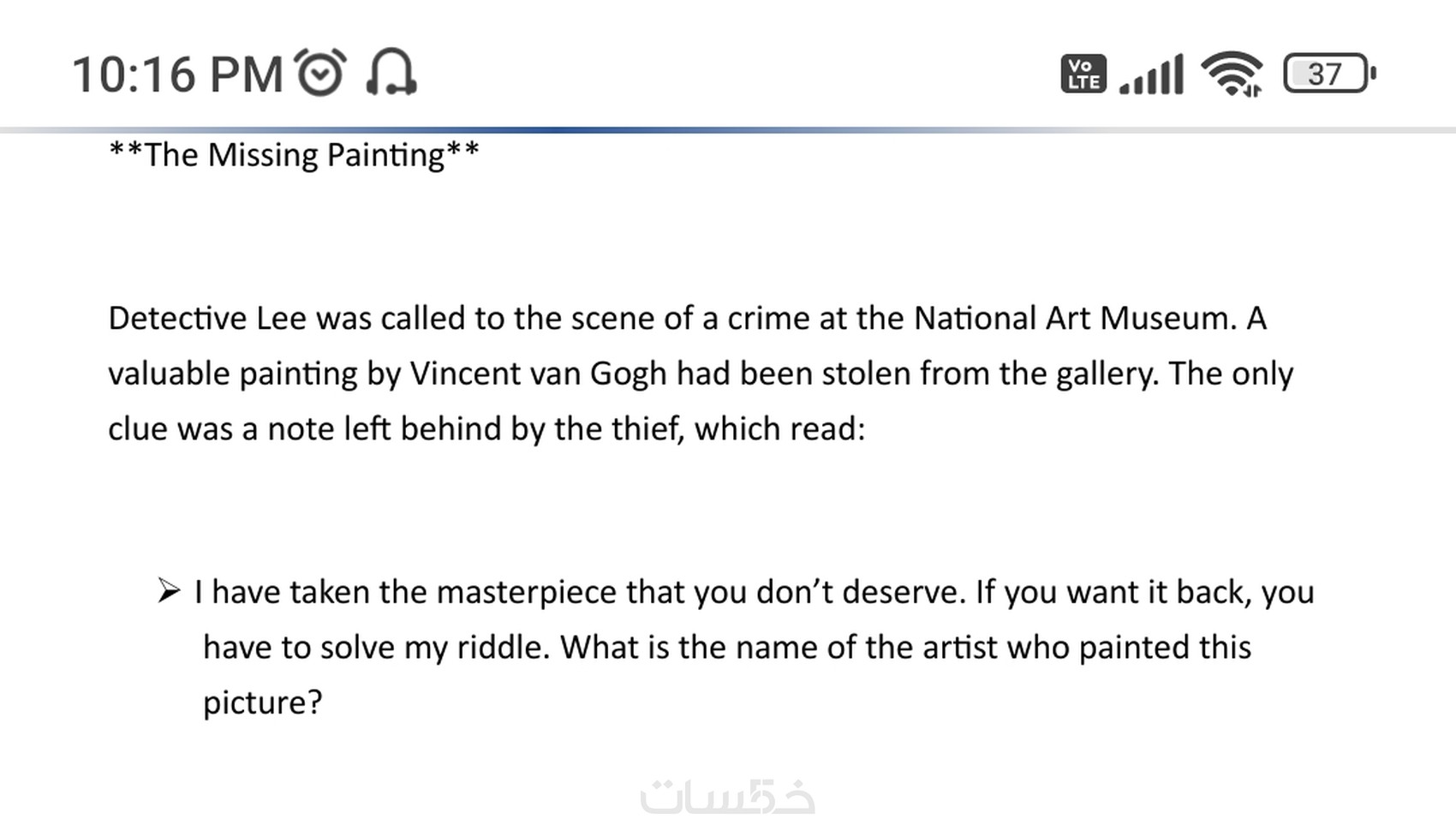
Task: Tap the cellular signal bars icon
Action: click(x=1152, y=75)
